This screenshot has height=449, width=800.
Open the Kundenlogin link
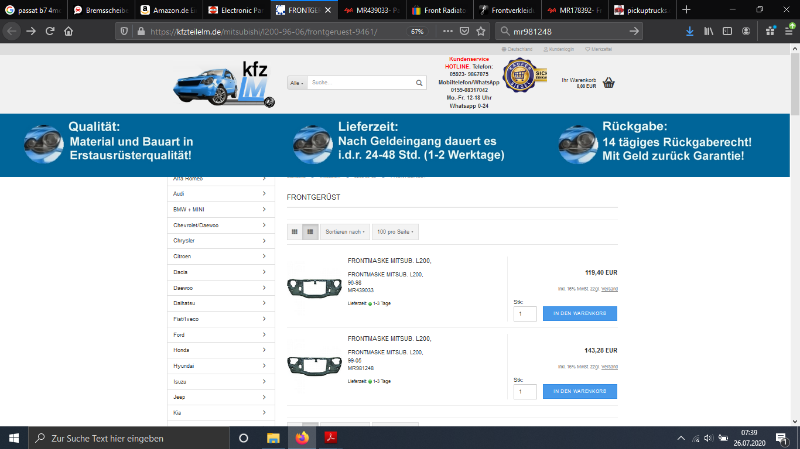click(x=559, y=49)
